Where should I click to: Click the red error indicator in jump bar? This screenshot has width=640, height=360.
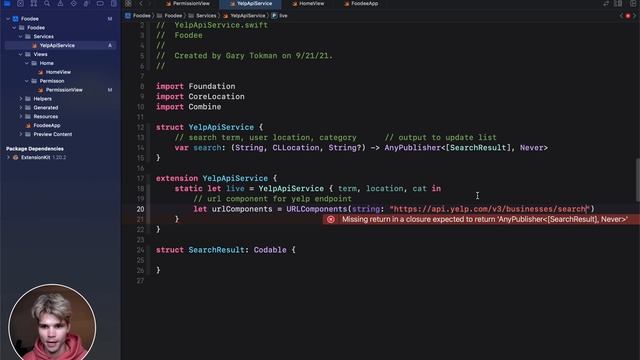point(628,16)
